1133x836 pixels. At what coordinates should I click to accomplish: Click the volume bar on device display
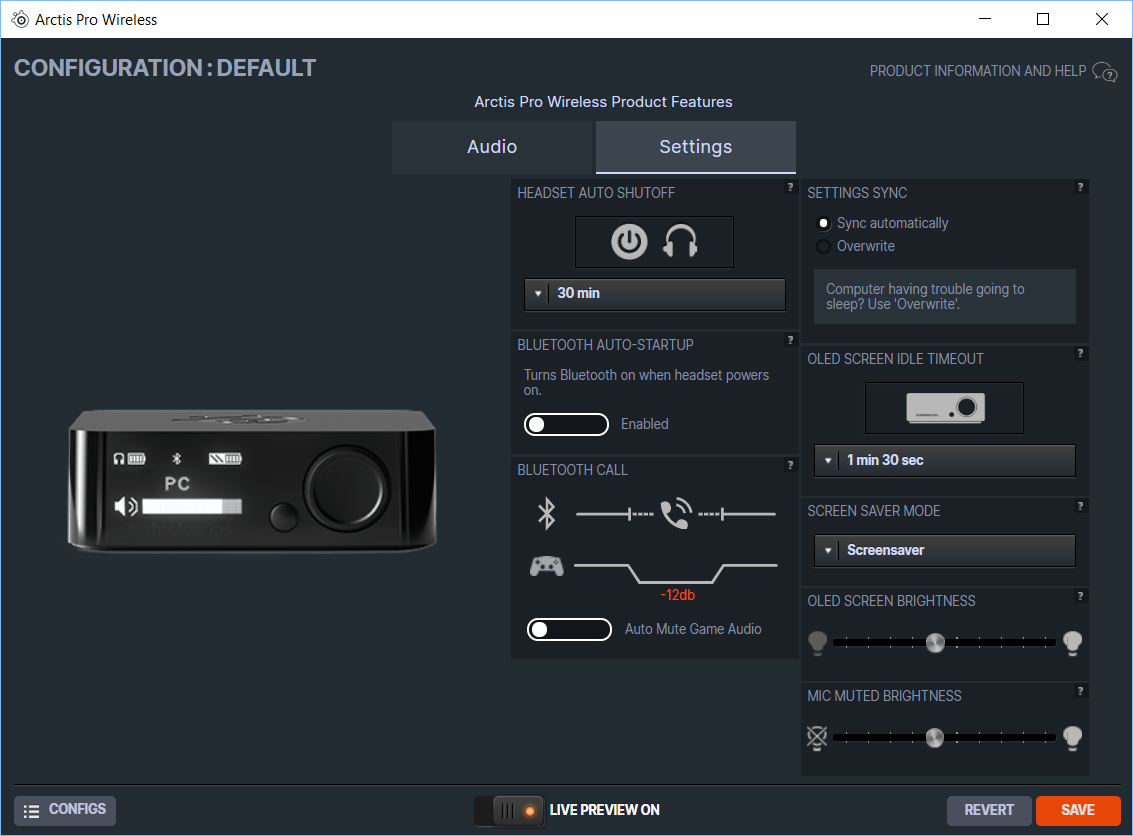(x=191, y=507)
